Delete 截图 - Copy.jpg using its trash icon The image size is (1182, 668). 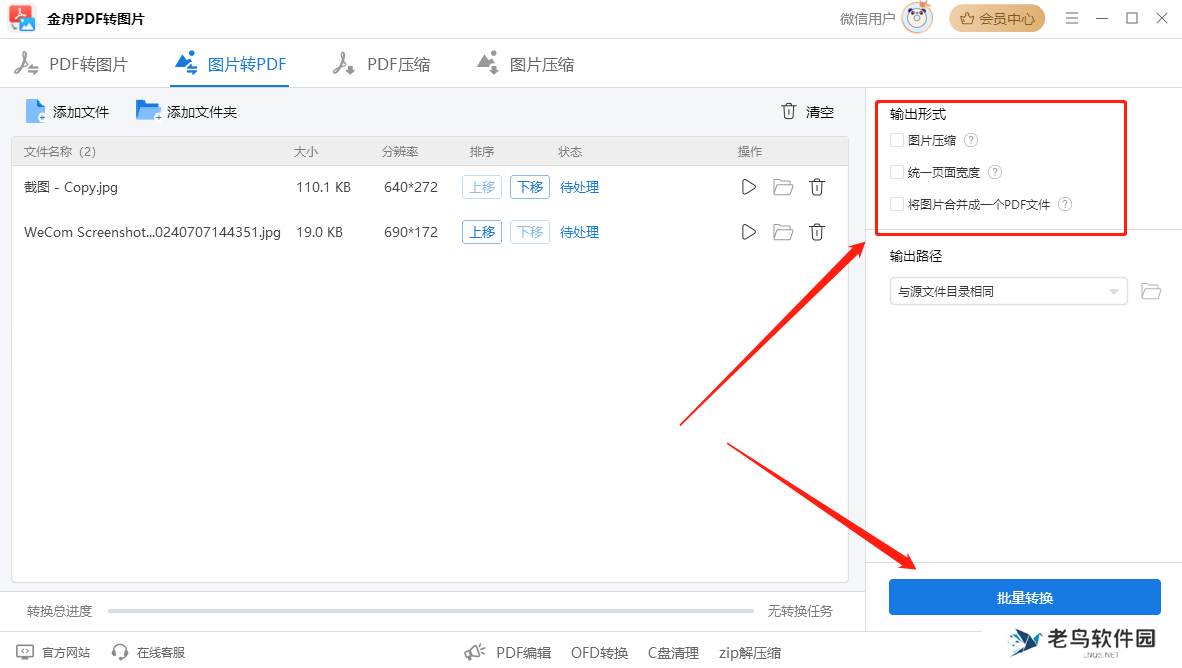pos(816,187)
